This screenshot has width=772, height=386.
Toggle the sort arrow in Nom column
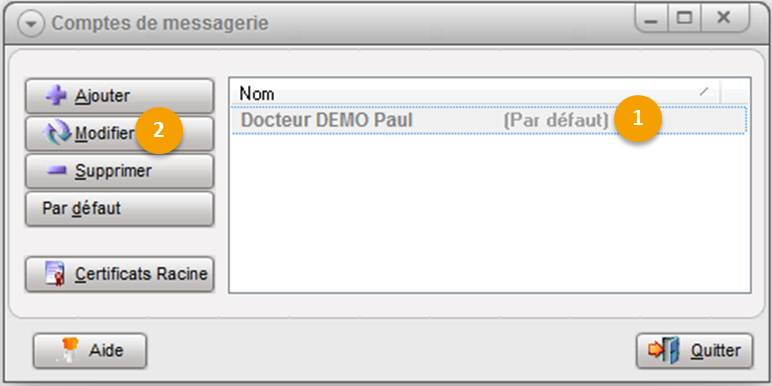706,91
